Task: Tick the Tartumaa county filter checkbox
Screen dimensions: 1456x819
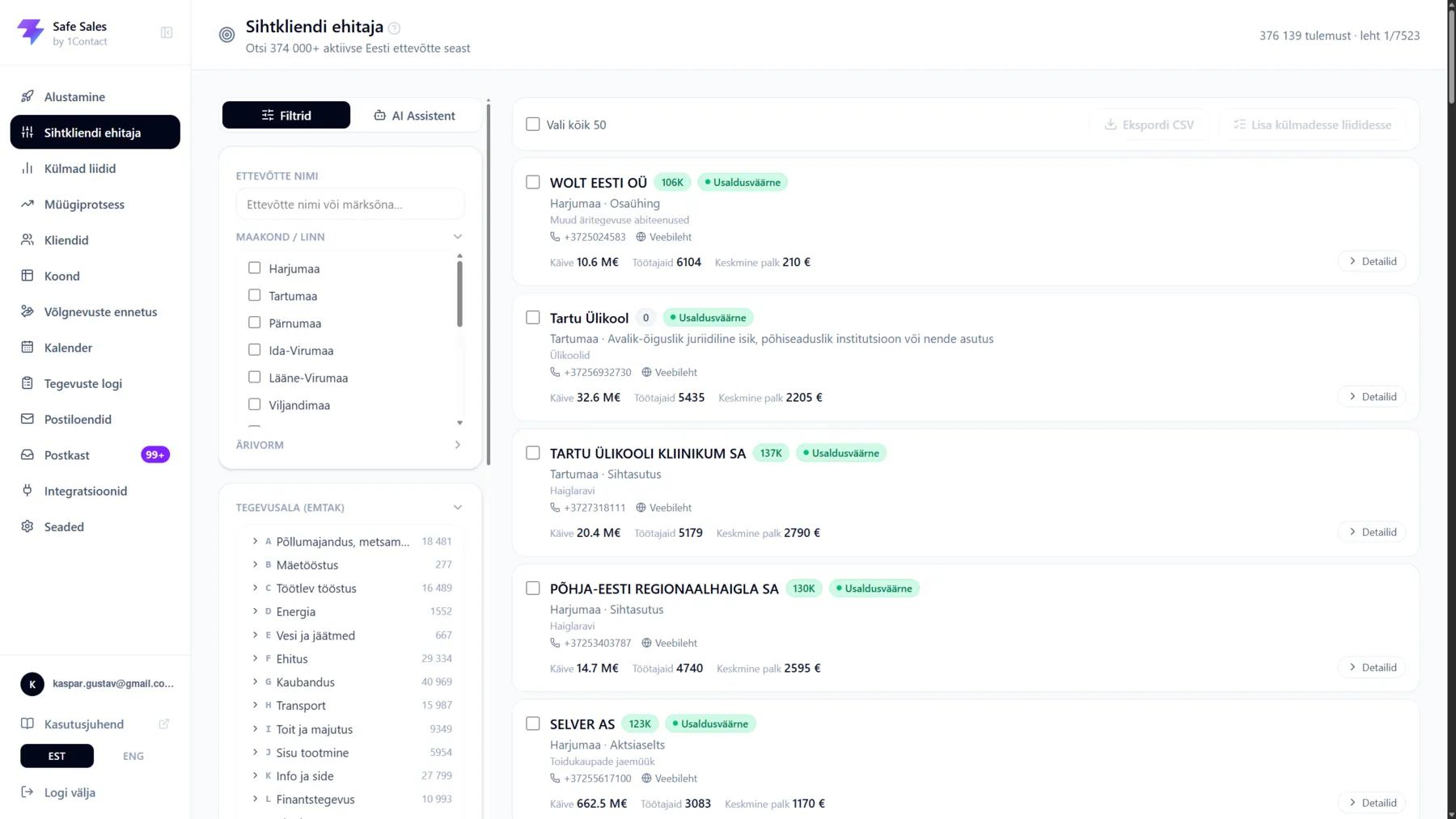Action: point(255,296)
